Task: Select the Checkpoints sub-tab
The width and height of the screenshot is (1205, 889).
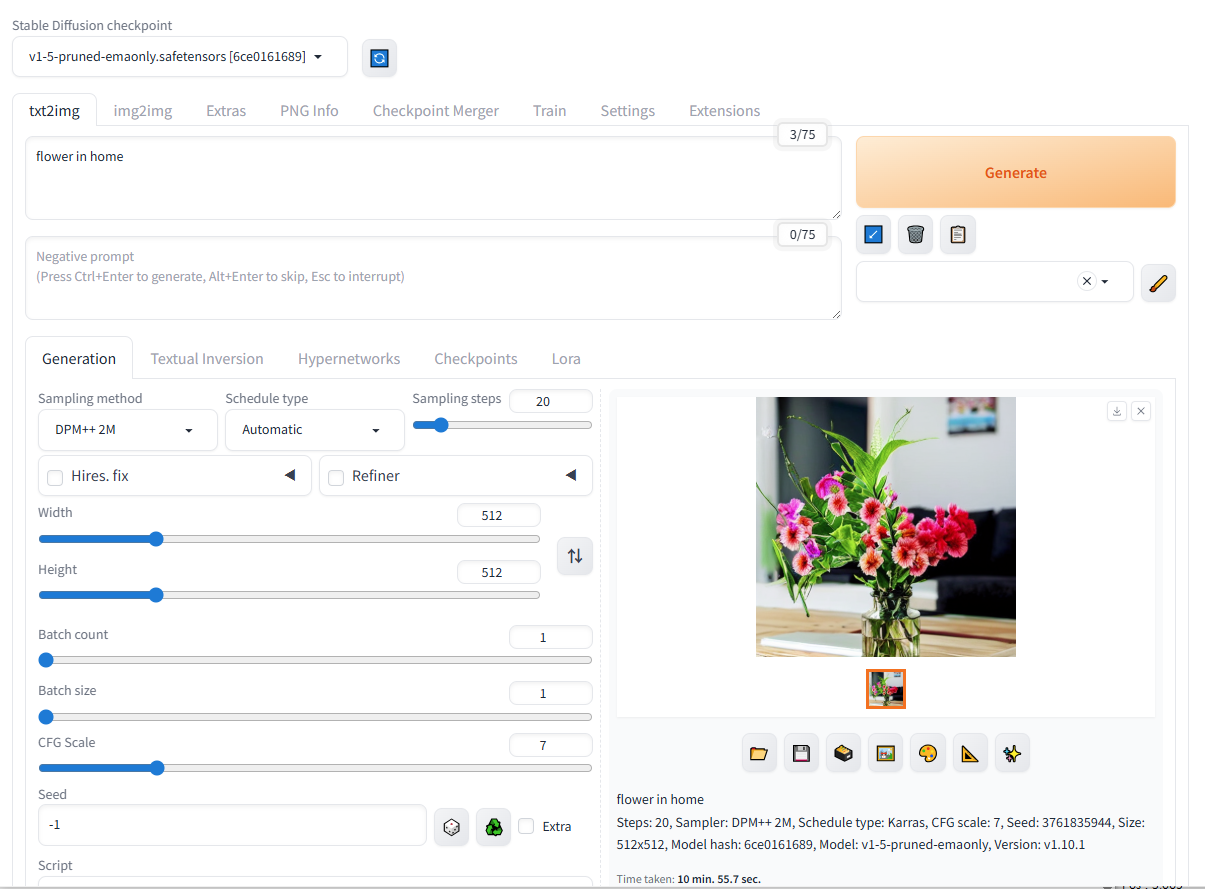Action: point(476,358)
